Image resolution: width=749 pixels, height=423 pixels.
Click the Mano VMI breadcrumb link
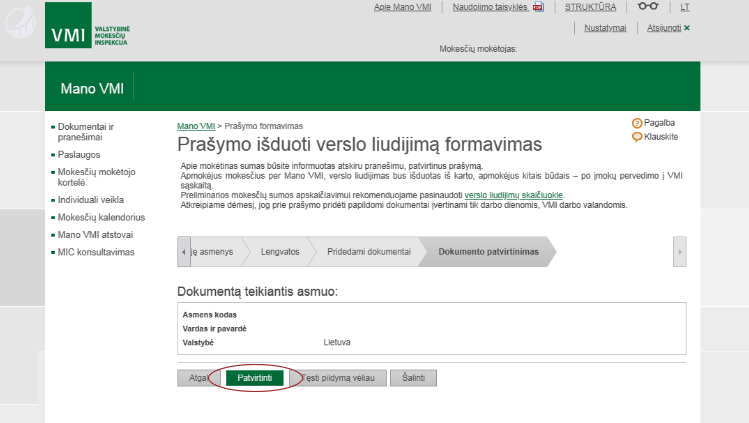[196, 126]
